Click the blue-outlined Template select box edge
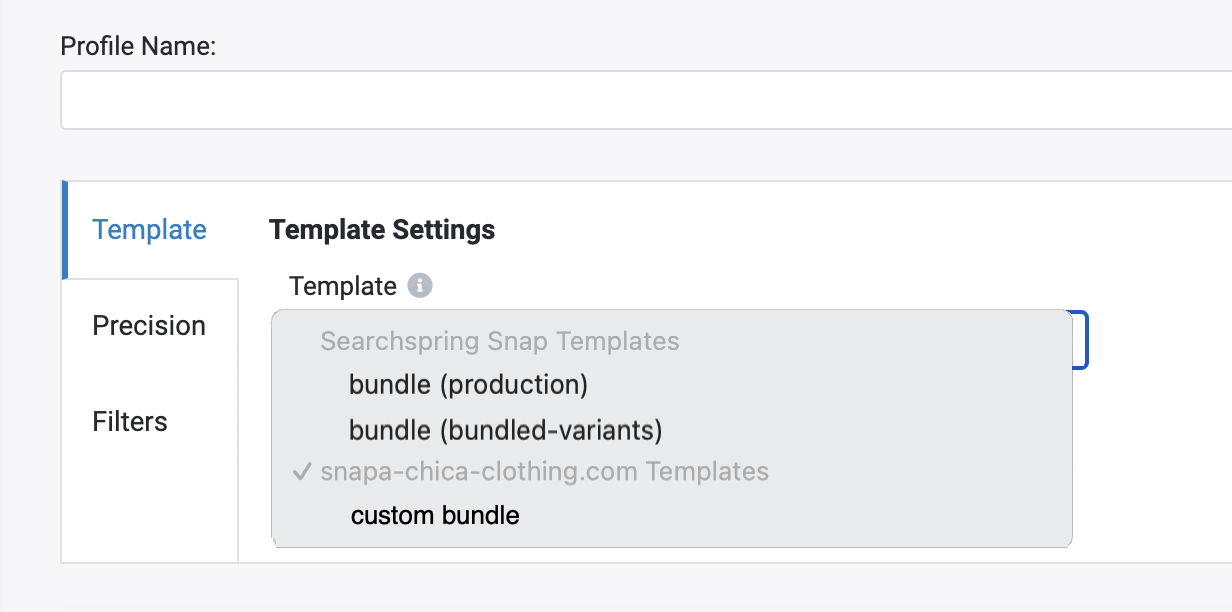1232x612 pixels. click(x=1081, y=340)
